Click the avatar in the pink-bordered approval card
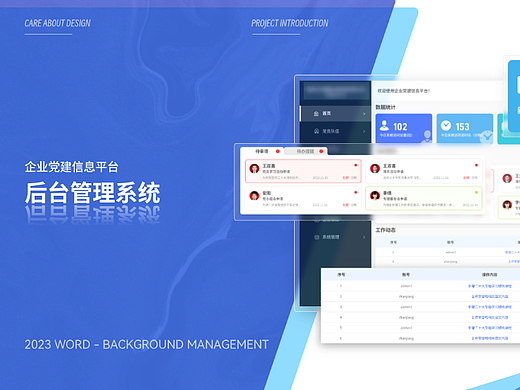This screenshot has height=390, width=520. pos(254,169)
